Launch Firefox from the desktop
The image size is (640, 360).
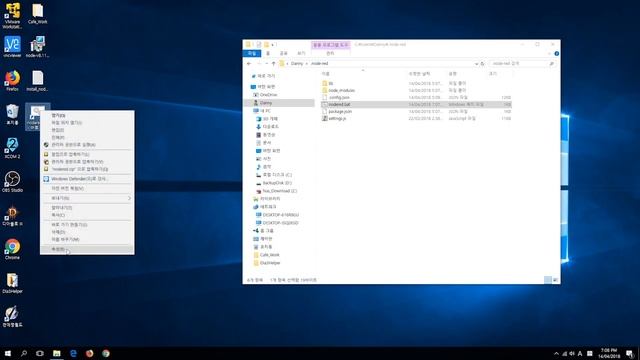[12, 80]
